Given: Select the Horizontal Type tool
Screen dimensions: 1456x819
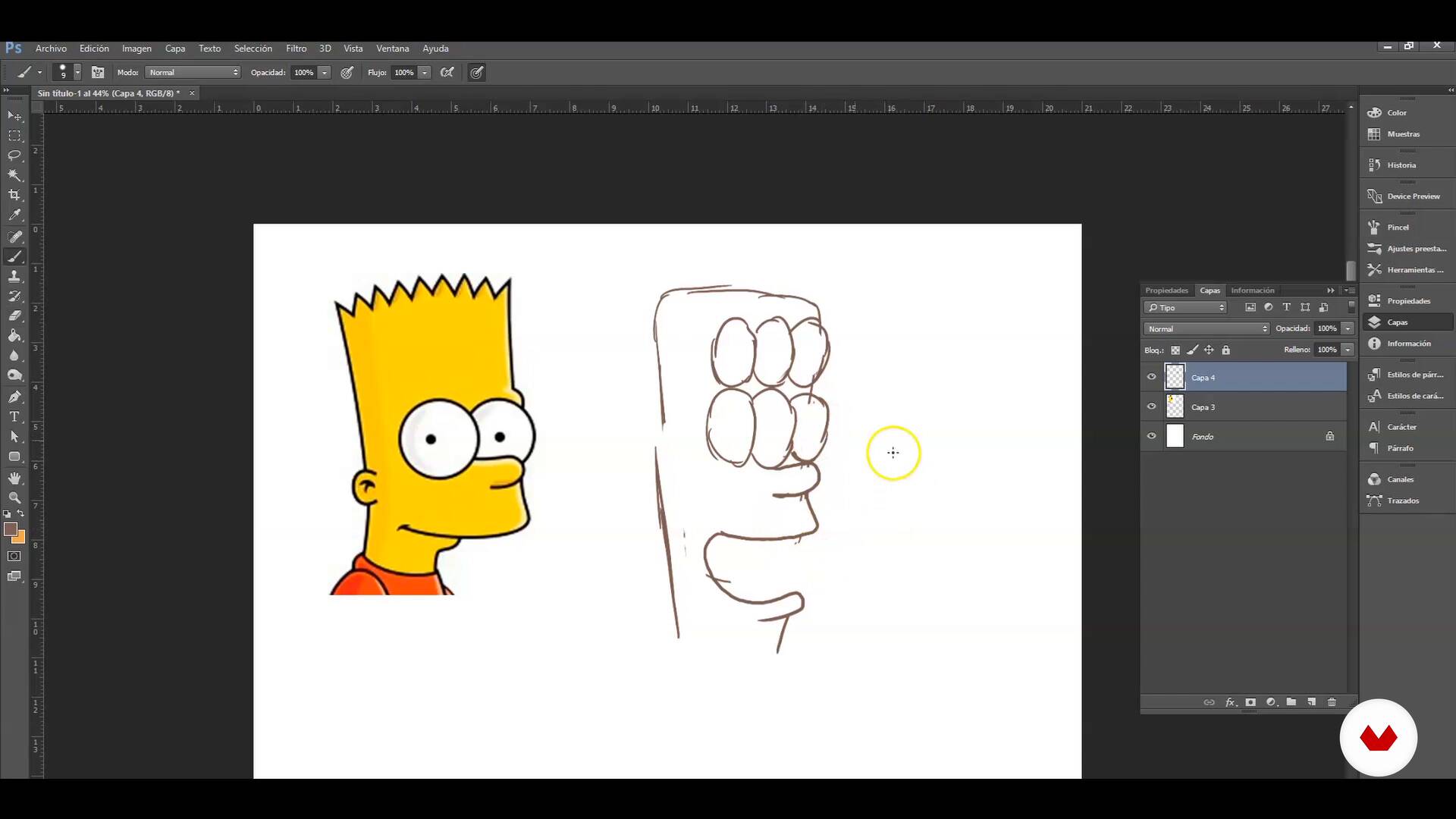Looking at the screenshot, I should pyautogui.click(x=14, y=416).
